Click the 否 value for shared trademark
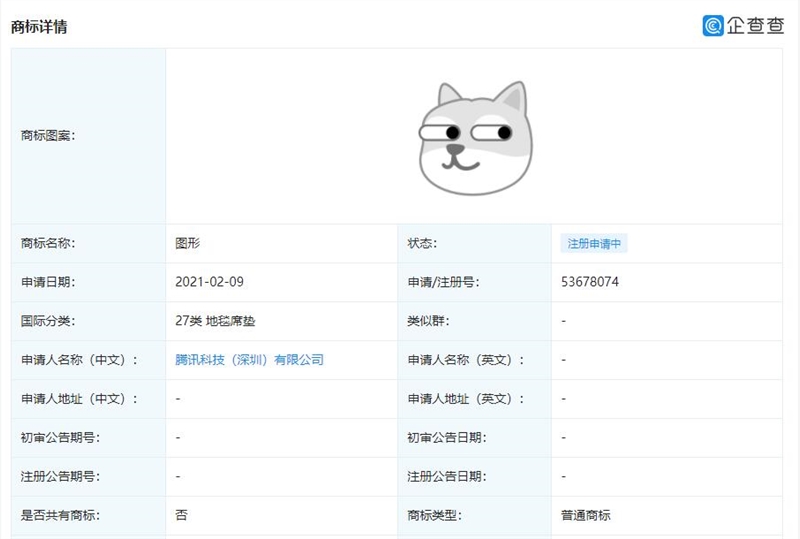The width and height of the screenshot is (800, 539). 181,516
